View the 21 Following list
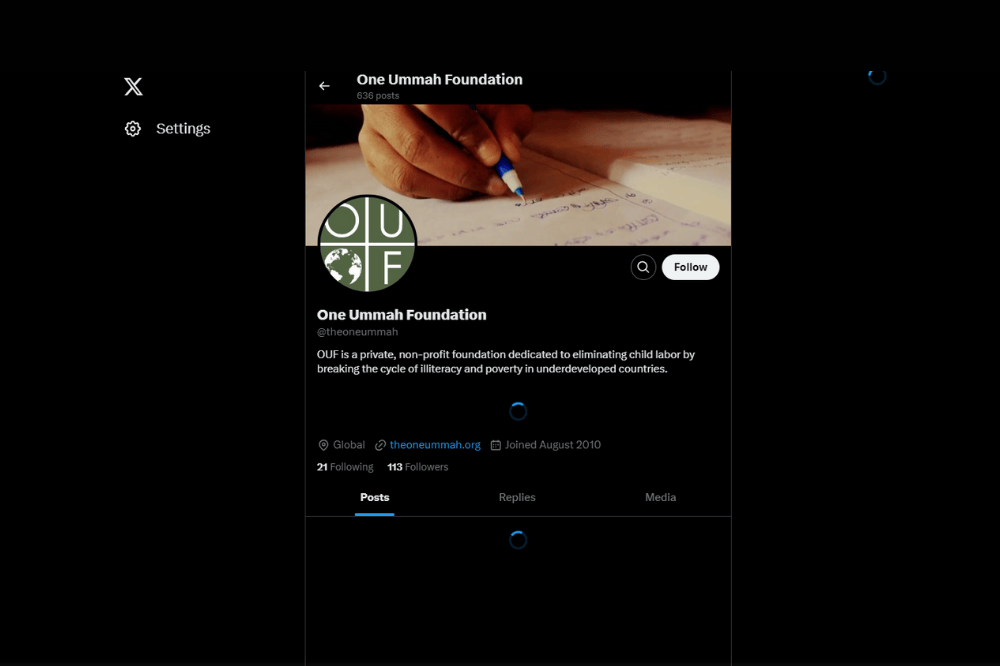Screen dimensions: 1000x666 tap(345, 467)
